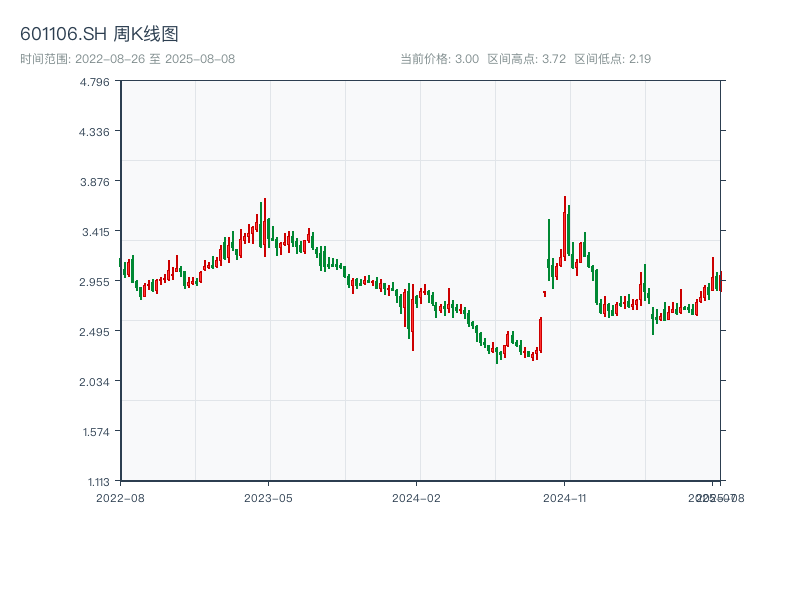Viewport: 800px width, 600px height.
Task: Select the 2023-05 x-axis date label
Action: (x=268, y=497)
